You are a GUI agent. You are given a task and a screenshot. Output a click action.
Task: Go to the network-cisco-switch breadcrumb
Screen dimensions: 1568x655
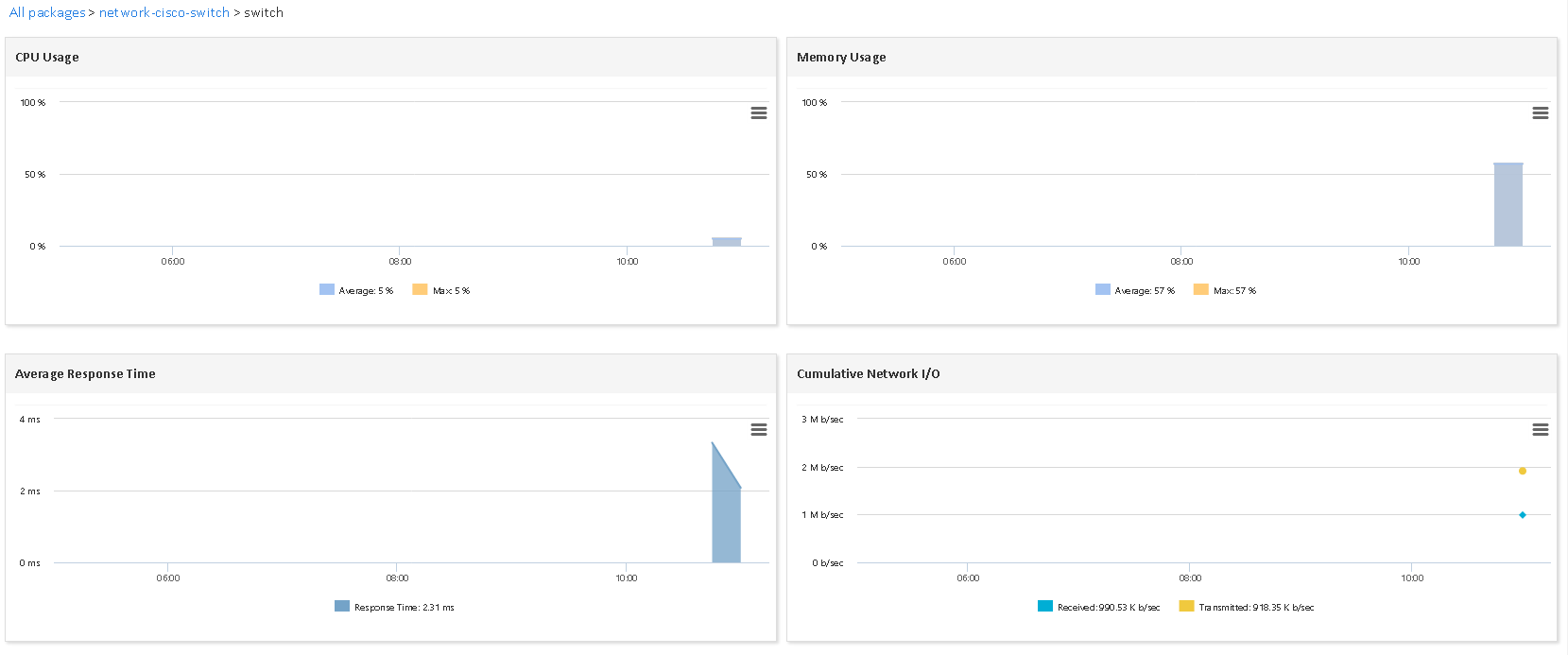tap(164, 12)
